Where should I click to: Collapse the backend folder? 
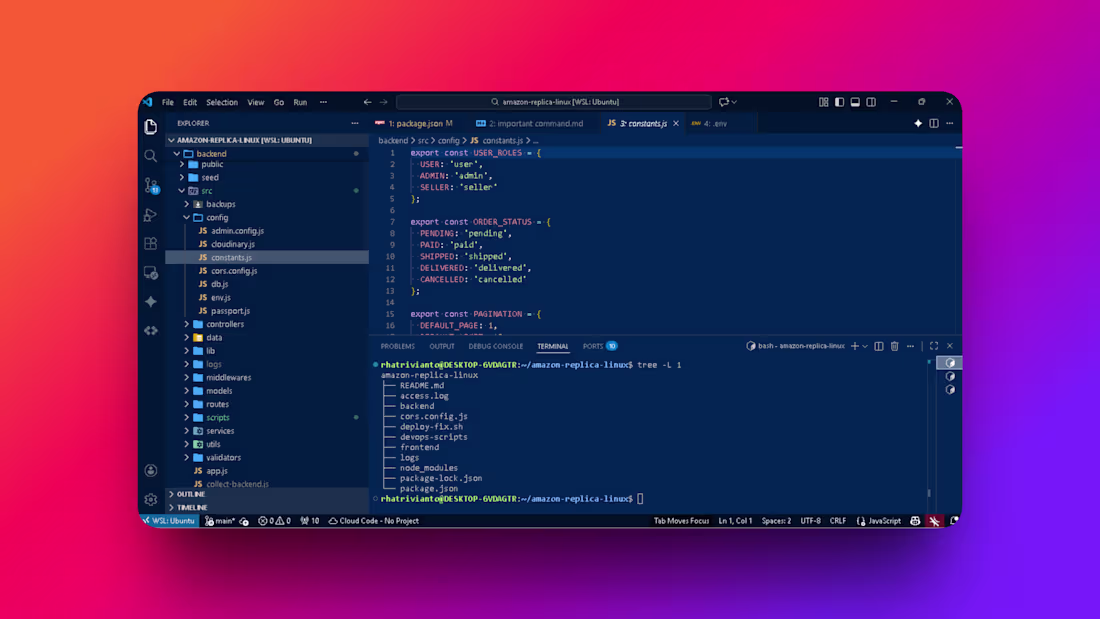177,154
